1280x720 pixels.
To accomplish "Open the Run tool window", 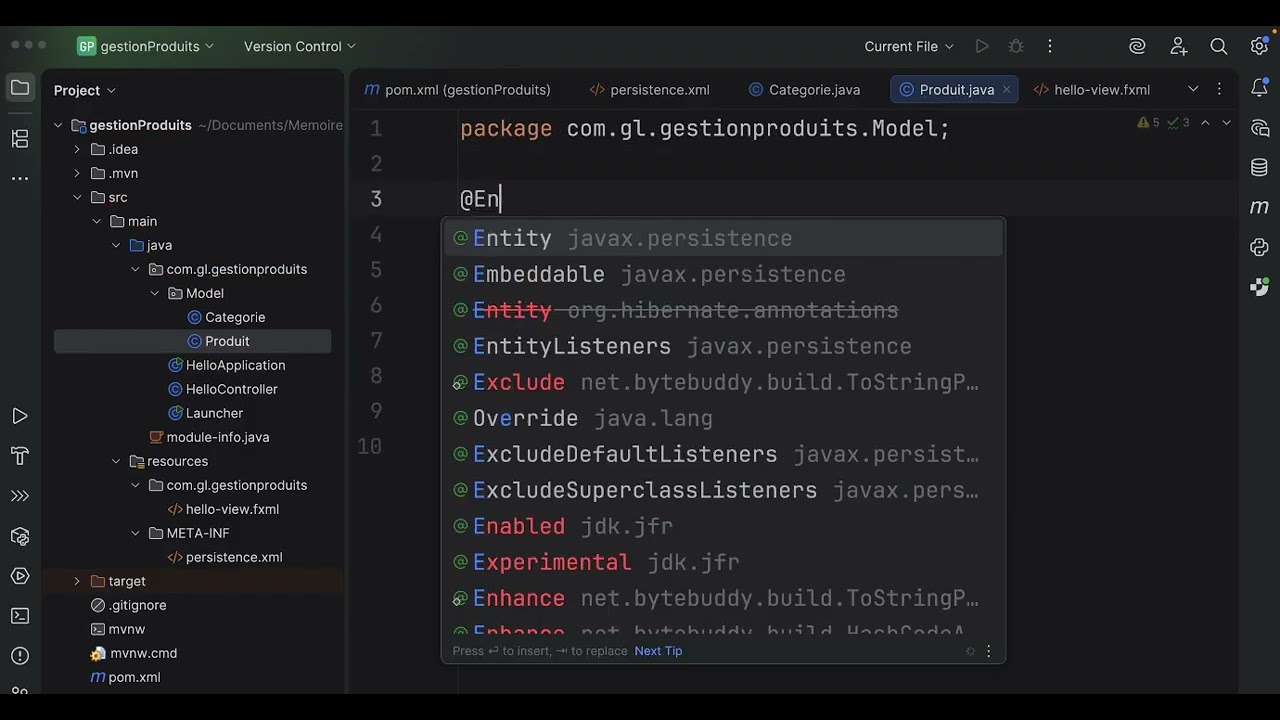I will pyautogui.click(x=20, y=416).
